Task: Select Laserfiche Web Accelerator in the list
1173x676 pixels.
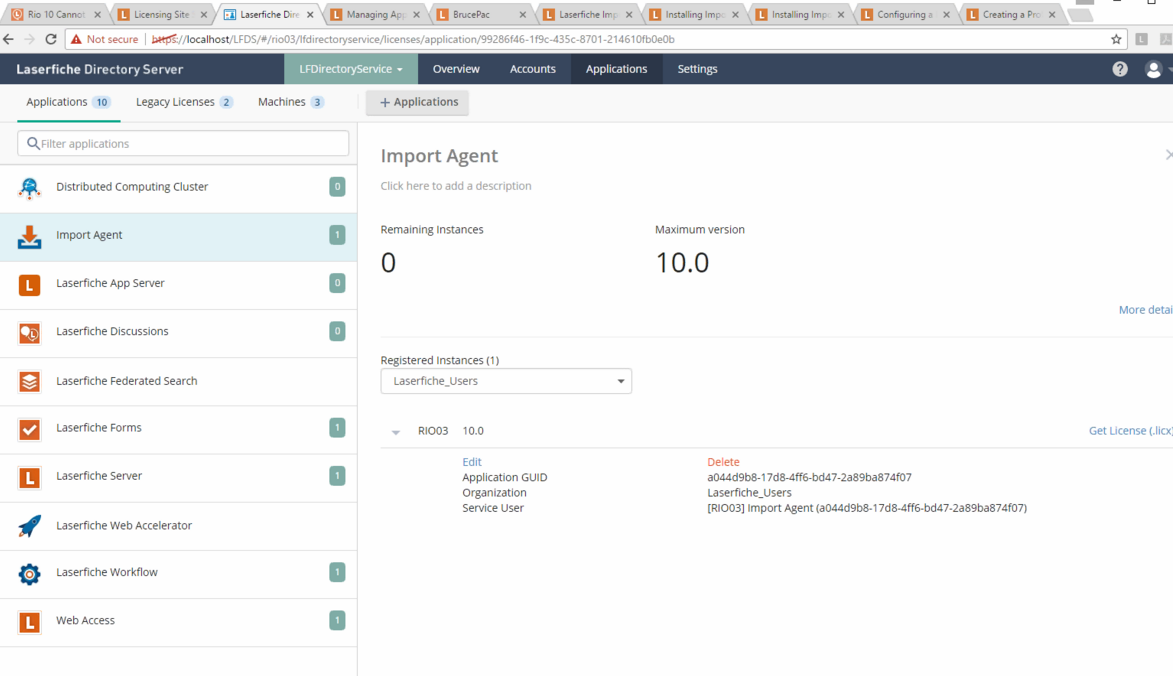Action: click(178, 526)
